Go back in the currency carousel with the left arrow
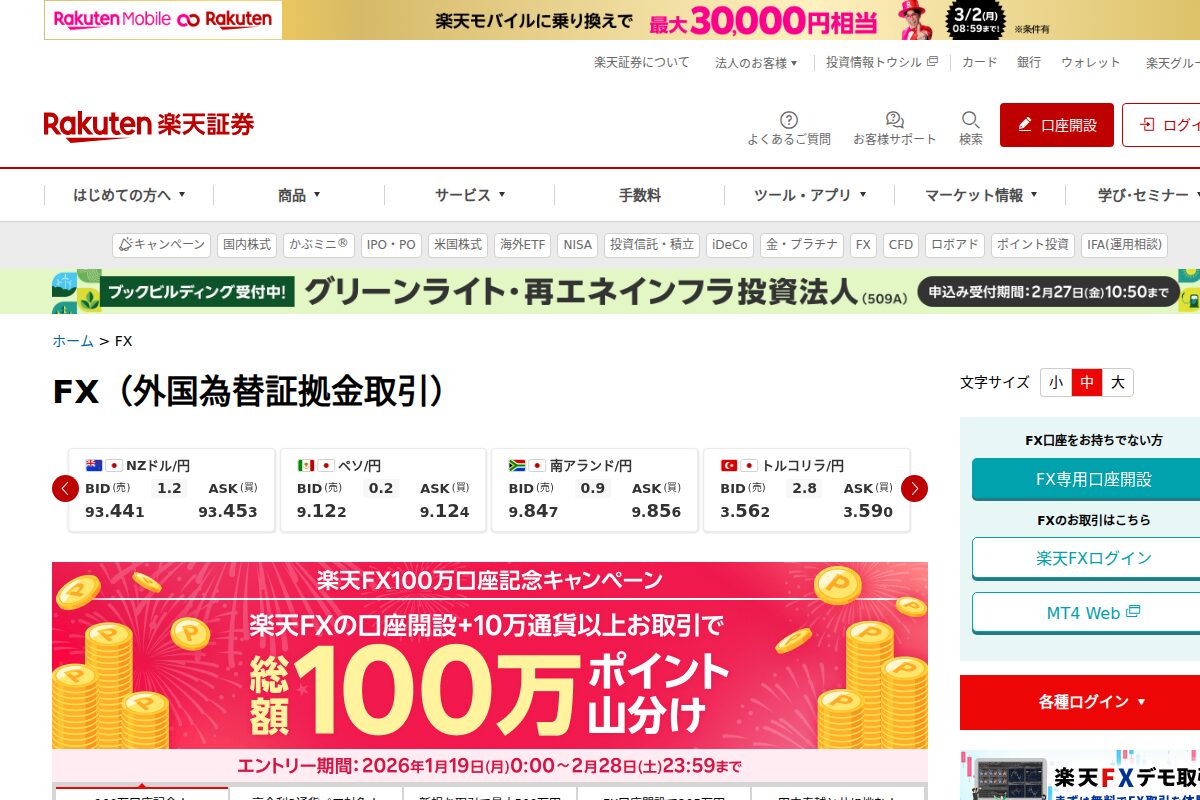 click(x=65, y=488)
